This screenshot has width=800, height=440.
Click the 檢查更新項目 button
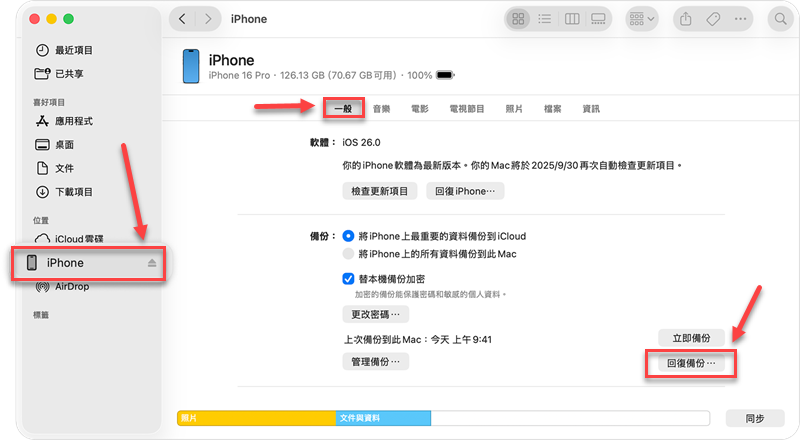tap(380, 191)
